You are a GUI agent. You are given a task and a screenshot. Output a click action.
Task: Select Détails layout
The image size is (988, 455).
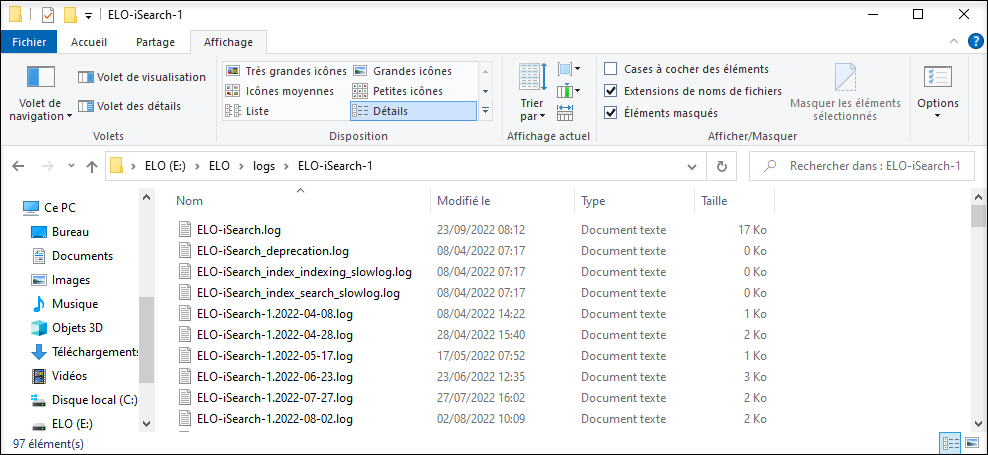coord(413,111)
